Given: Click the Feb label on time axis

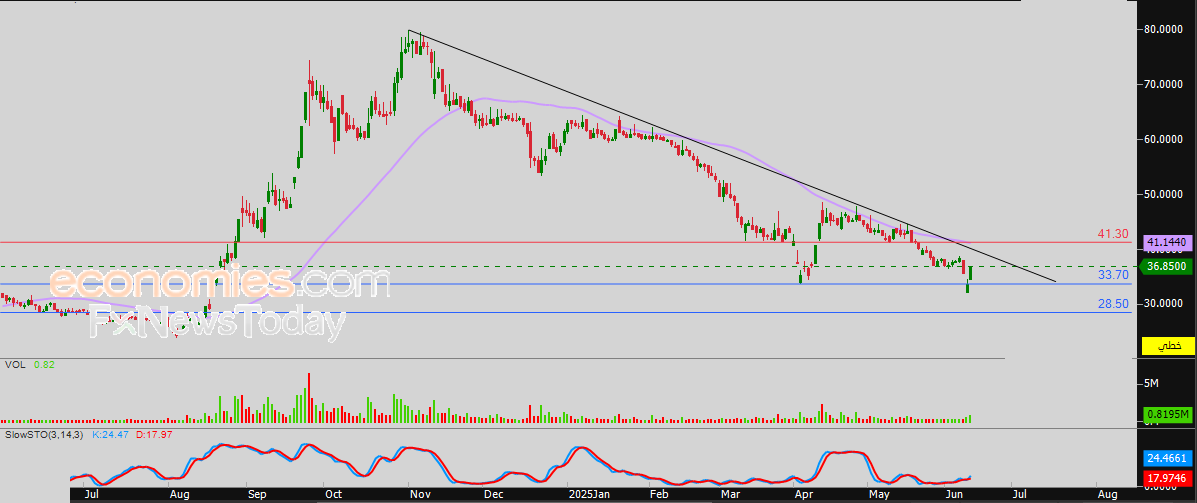Looking at the screenshot, I should (x=659, y=495).
